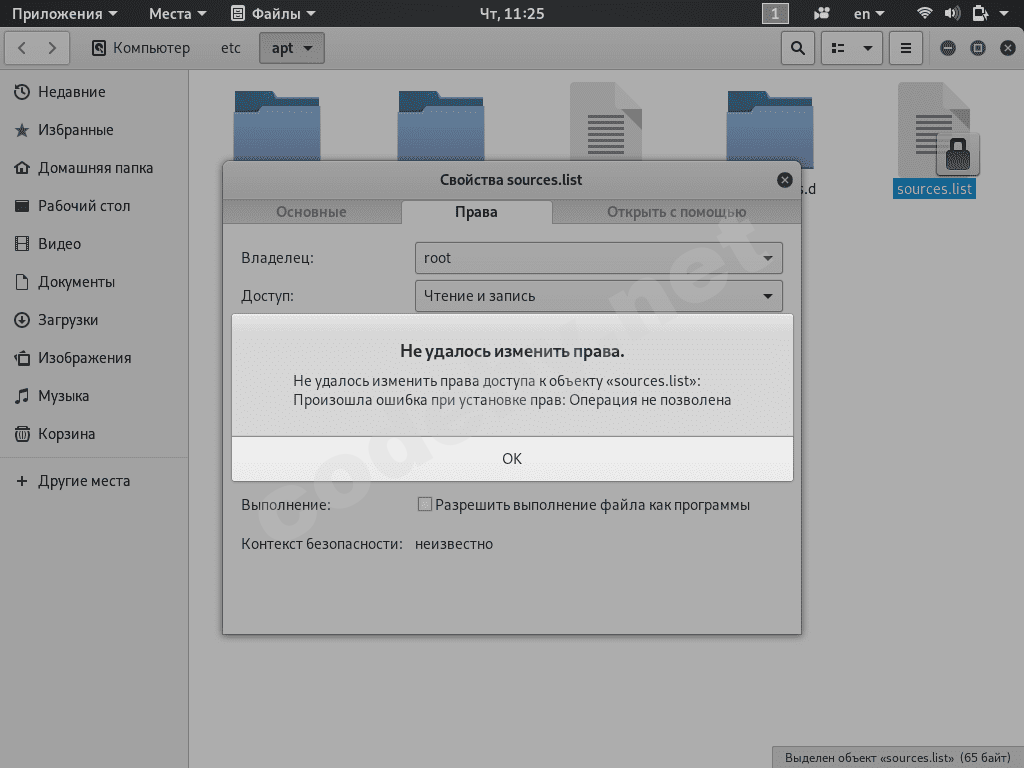Open view options dropdown arrow
The width and height of the screenshot is (1024, 768).
click(867, 48)
